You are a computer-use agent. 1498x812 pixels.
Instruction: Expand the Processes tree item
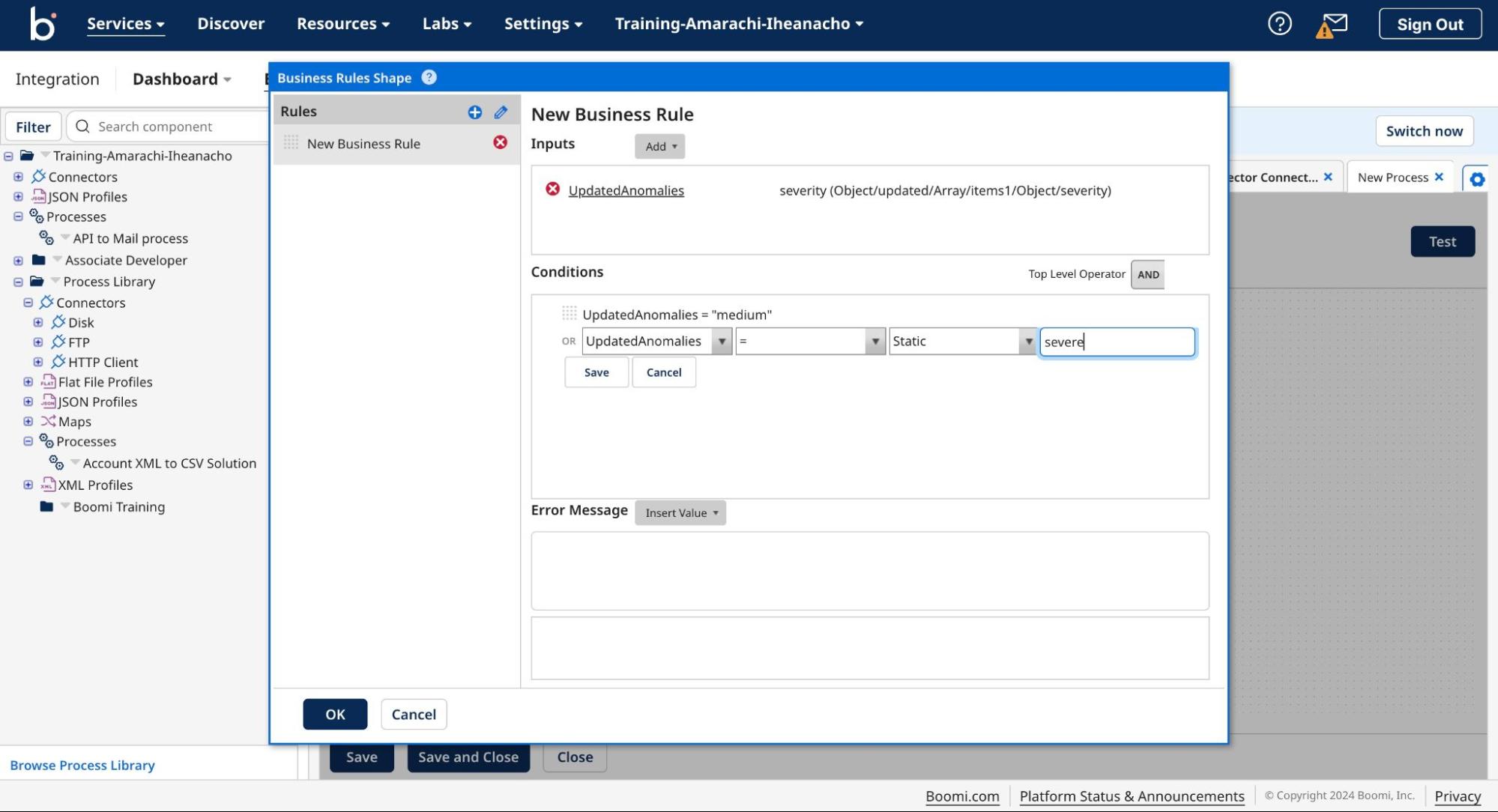17,217
